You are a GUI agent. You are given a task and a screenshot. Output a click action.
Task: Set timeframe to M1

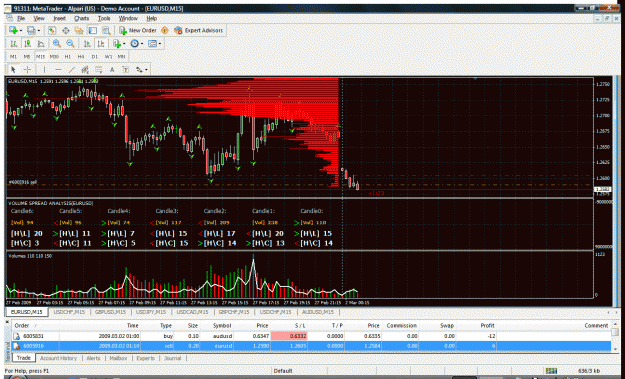(14, 57)
